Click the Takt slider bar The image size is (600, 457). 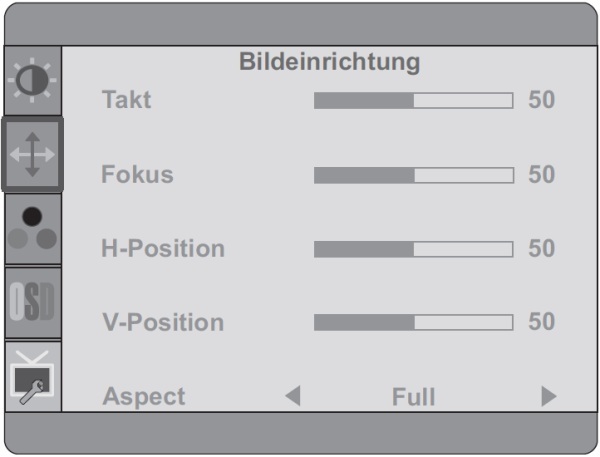click(414, 101)
